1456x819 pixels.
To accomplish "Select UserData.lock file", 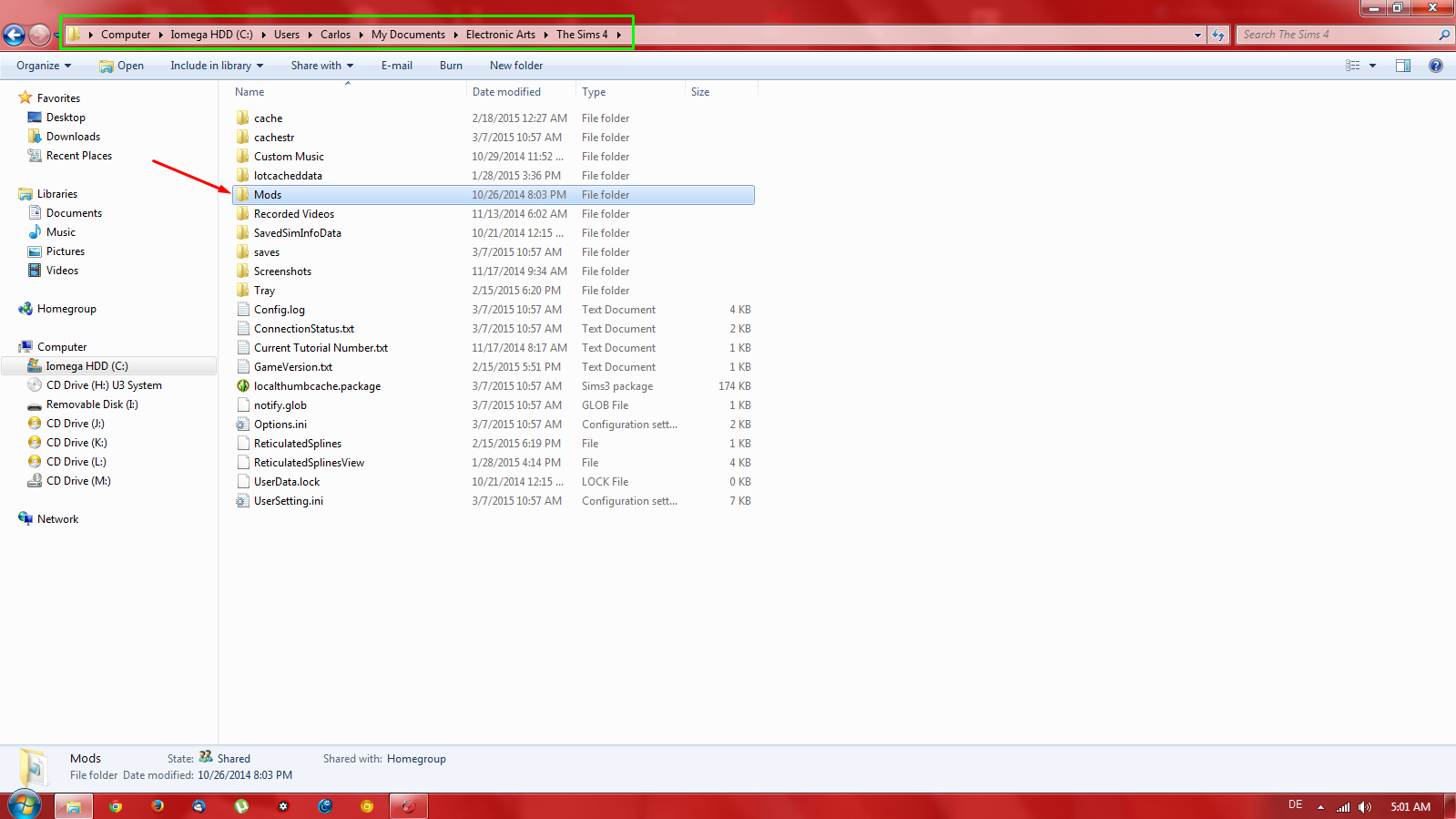I will [287, 482].
